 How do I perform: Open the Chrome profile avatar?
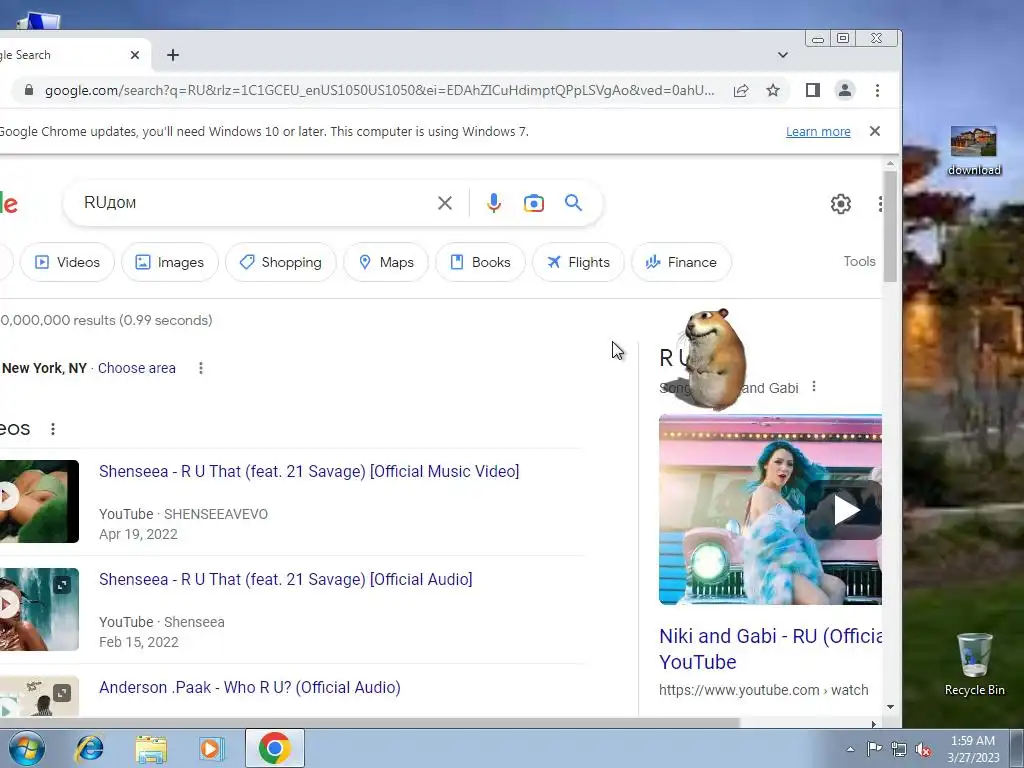tap(844, 90)
